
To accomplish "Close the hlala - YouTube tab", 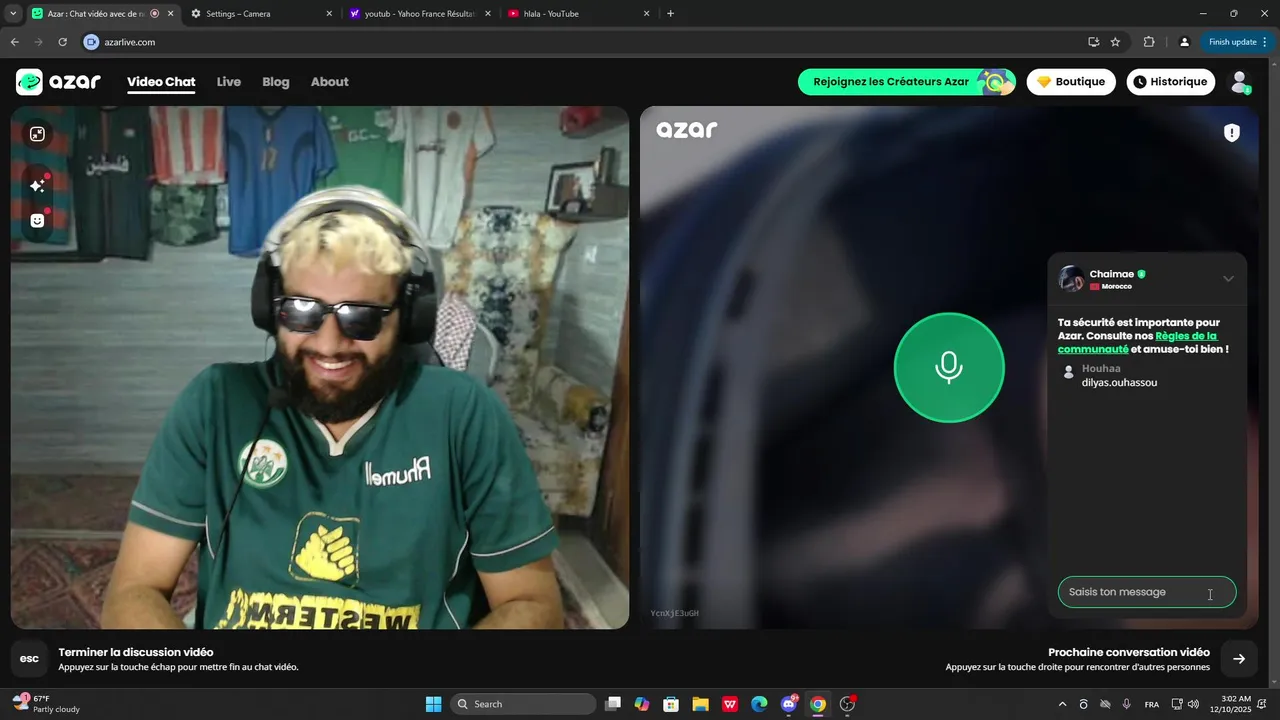I will (646, 14).
